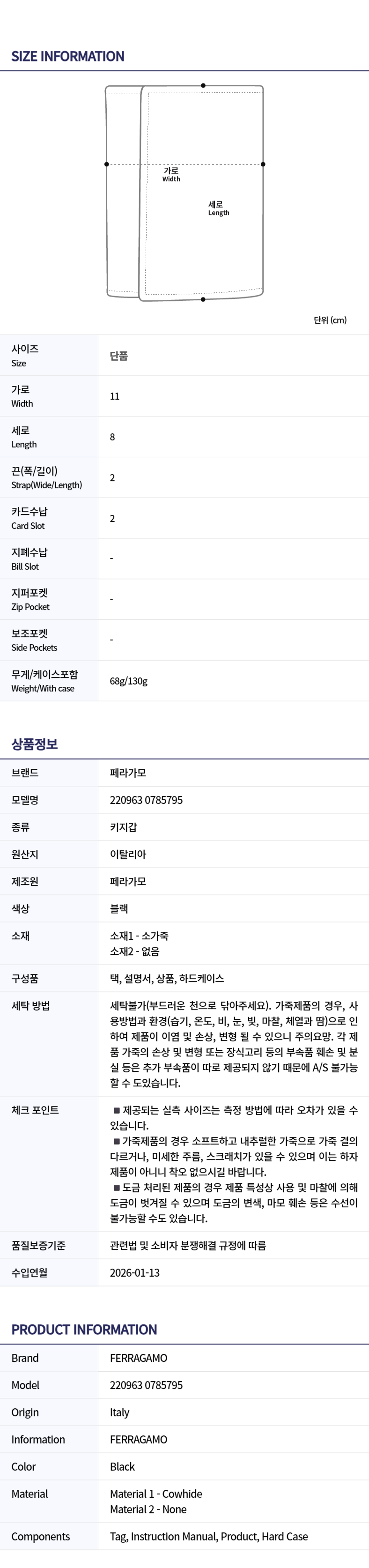Click the 세로 Length label inside the diagram
369x1568 pixels.
point(219,208)
